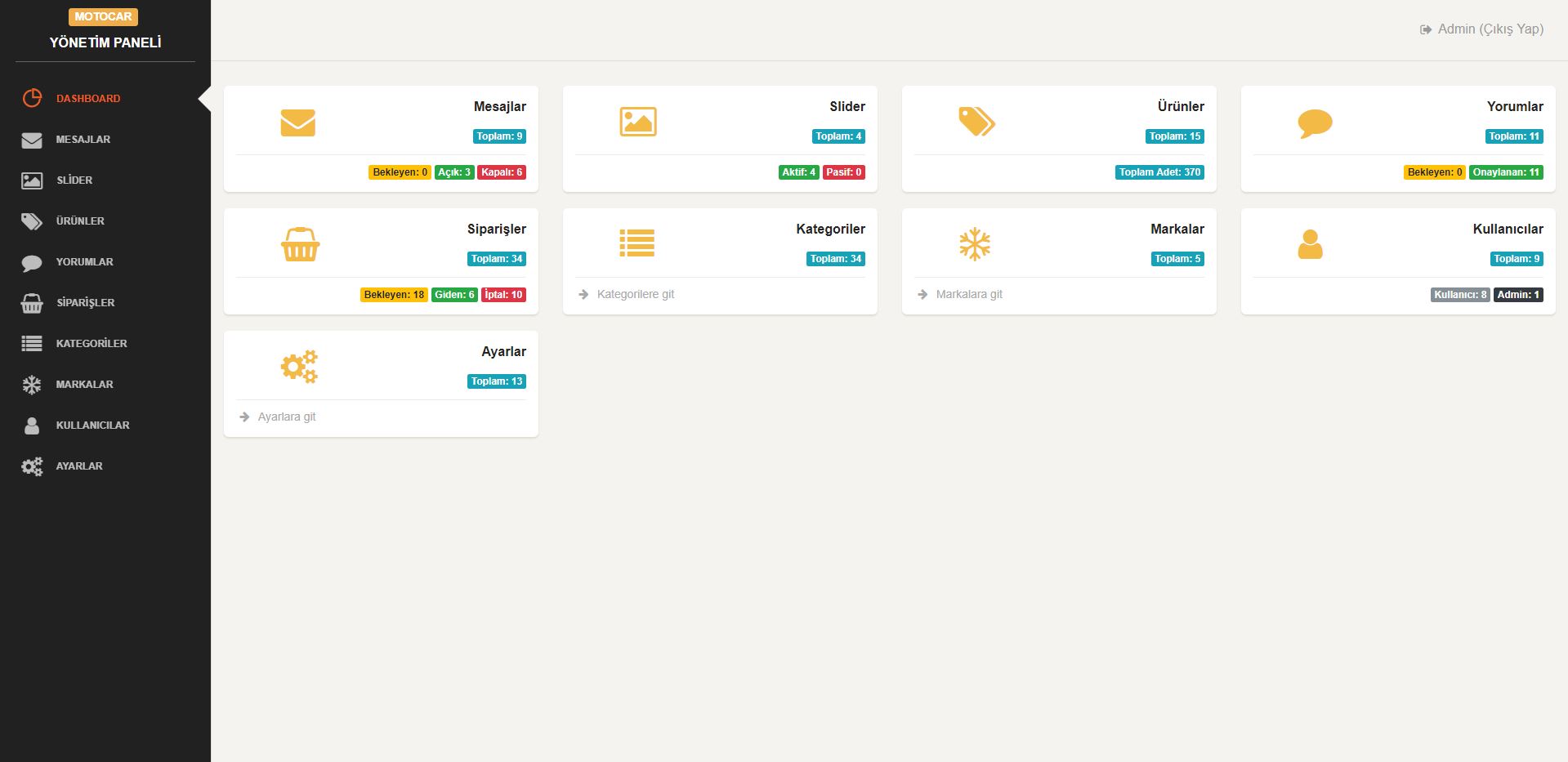Click the Yorumlar speech bubble sidebar icon
The image size is (1568, 762).
coord(32,263)
